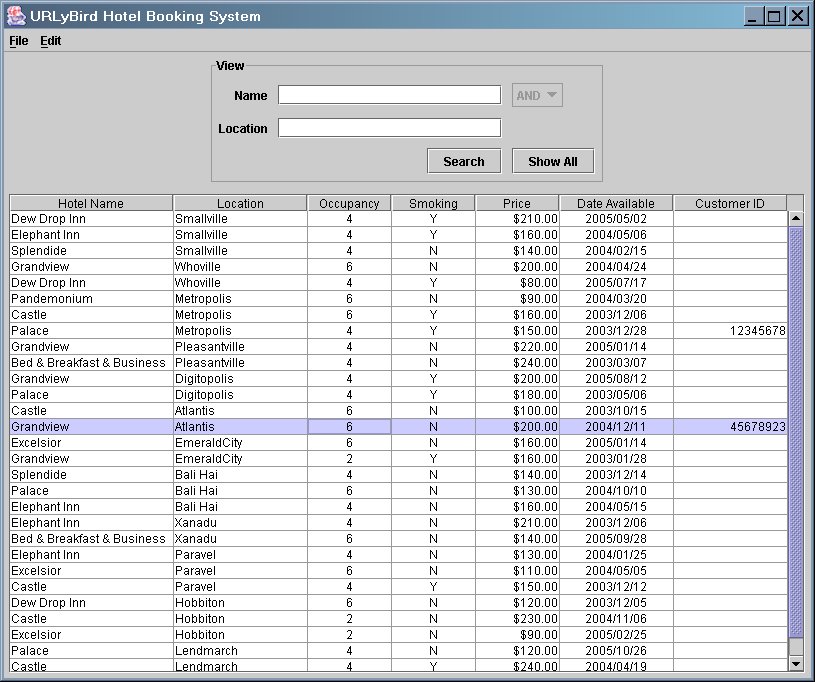Click the Occupancy column header
The width and height of the screenshot is (815, 682).
pyautogui.click(x=349, y=203)
